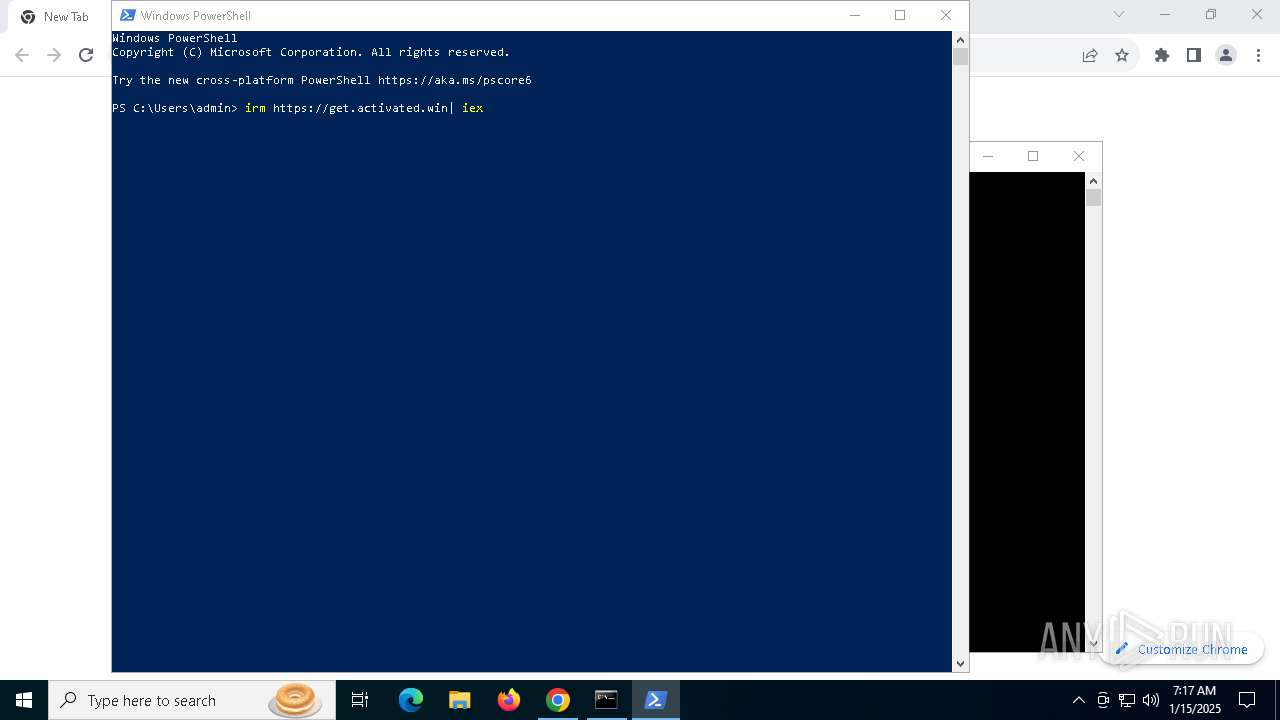This screenshot has width=1280, height=720.
Task: Click the Meet Now tray icon
Action: coord(1103,700)
